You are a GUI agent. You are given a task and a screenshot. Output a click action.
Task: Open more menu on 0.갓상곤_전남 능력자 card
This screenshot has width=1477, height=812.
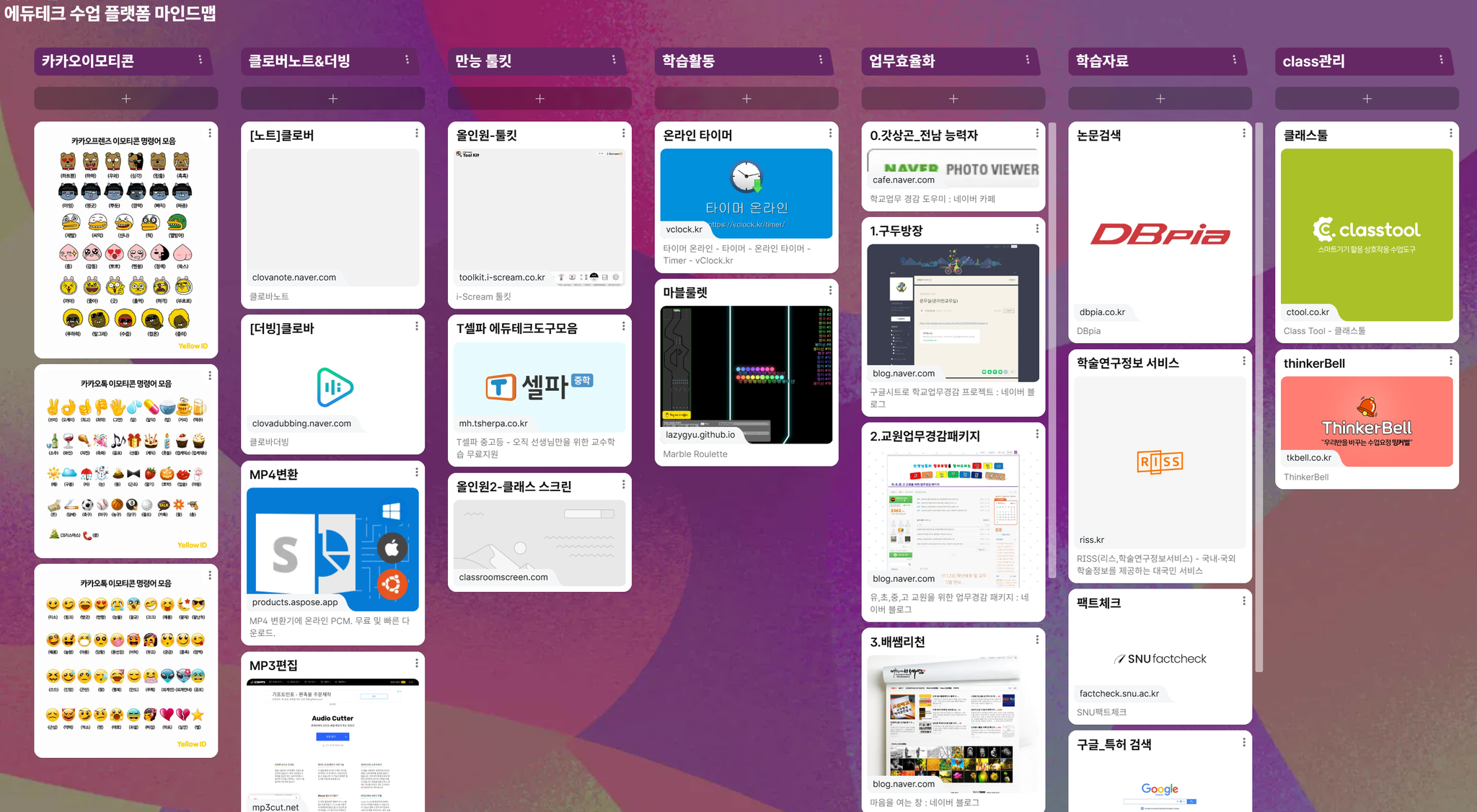pyautogui.click(x=1037, y=133)
